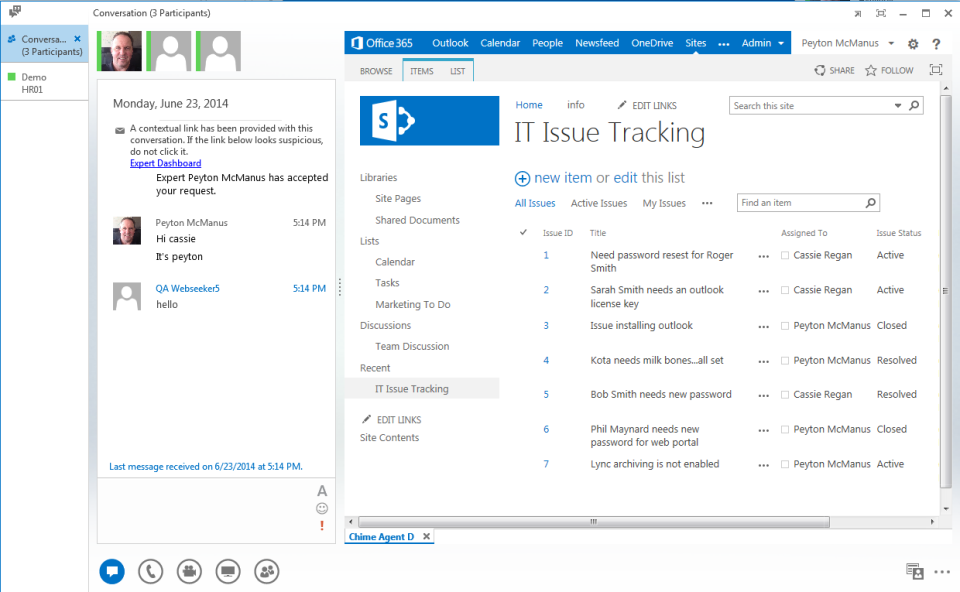
Task: Open screen sharing with the monitor icon
Action: click(x=228, y=571)
